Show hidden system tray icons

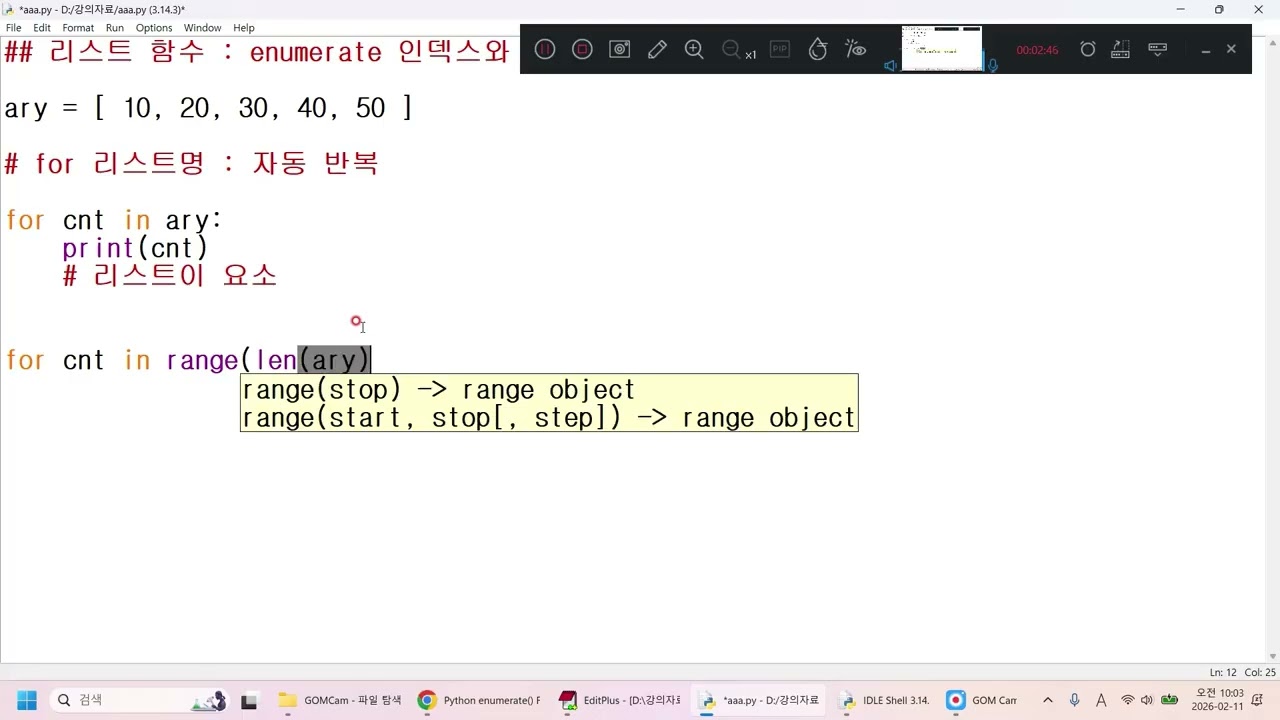point(1047,700)
